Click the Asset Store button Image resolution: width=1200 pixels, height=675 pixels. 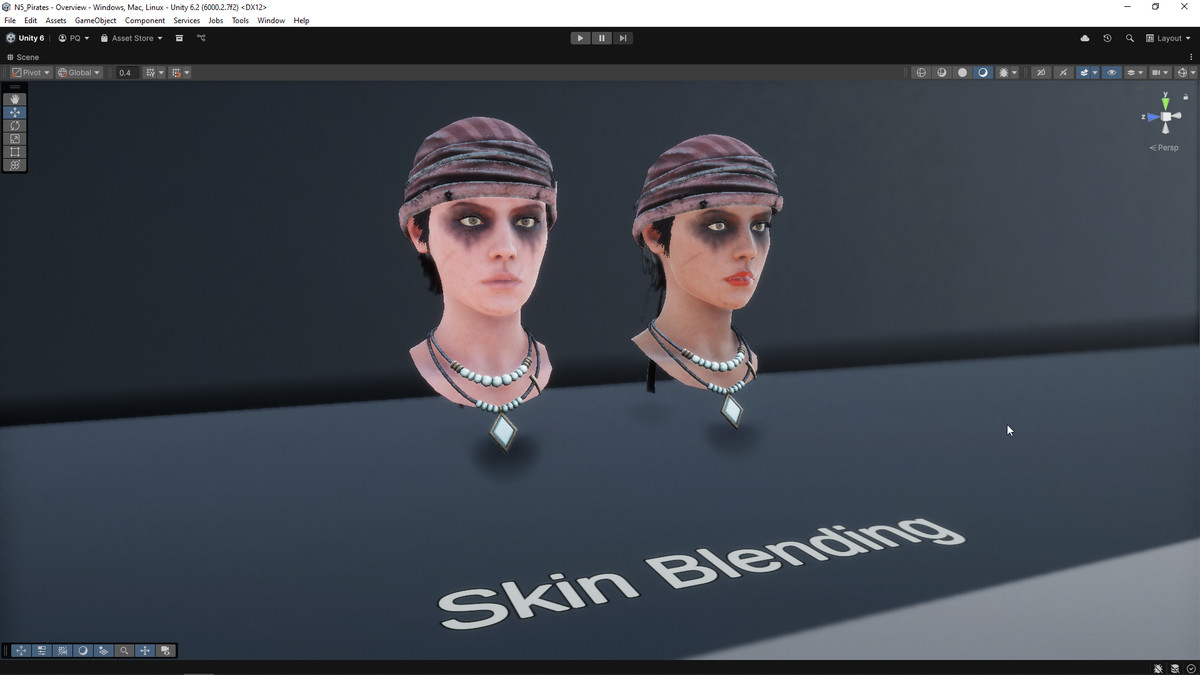click(x=131, y=38)
